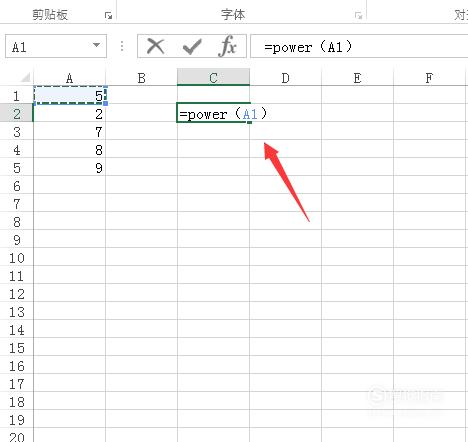468x442 pixels.
Task: Click the 字体 group label
Action: pos(233,15)
